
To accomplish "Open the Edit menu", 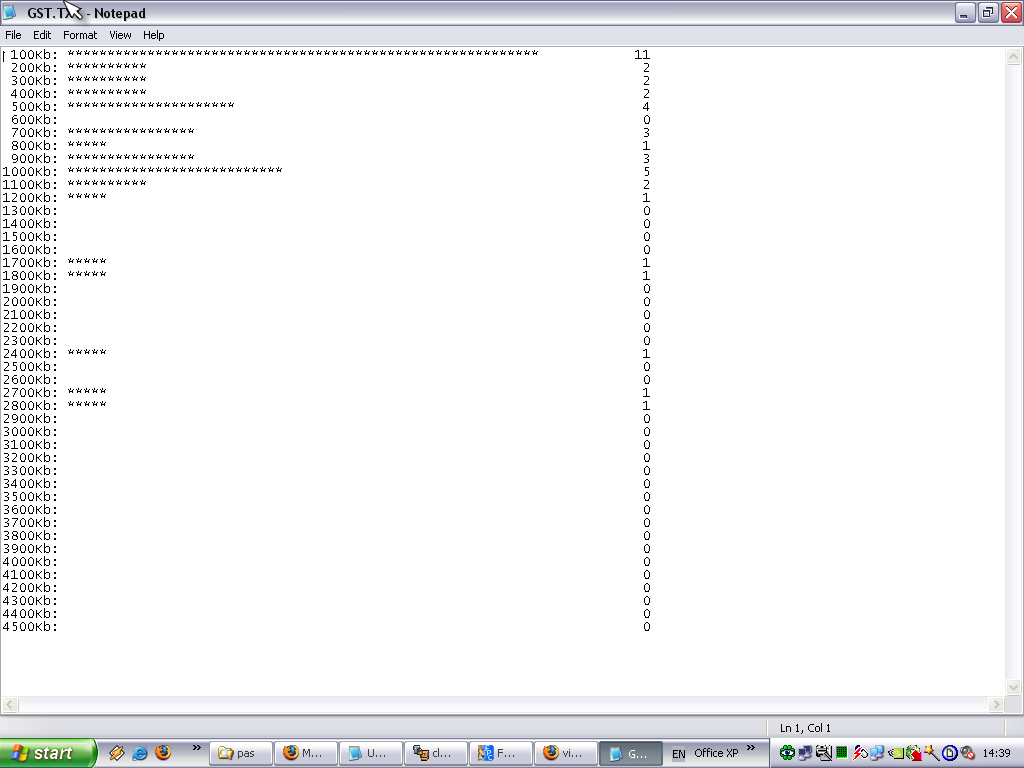I will click(x=42, y=35).
